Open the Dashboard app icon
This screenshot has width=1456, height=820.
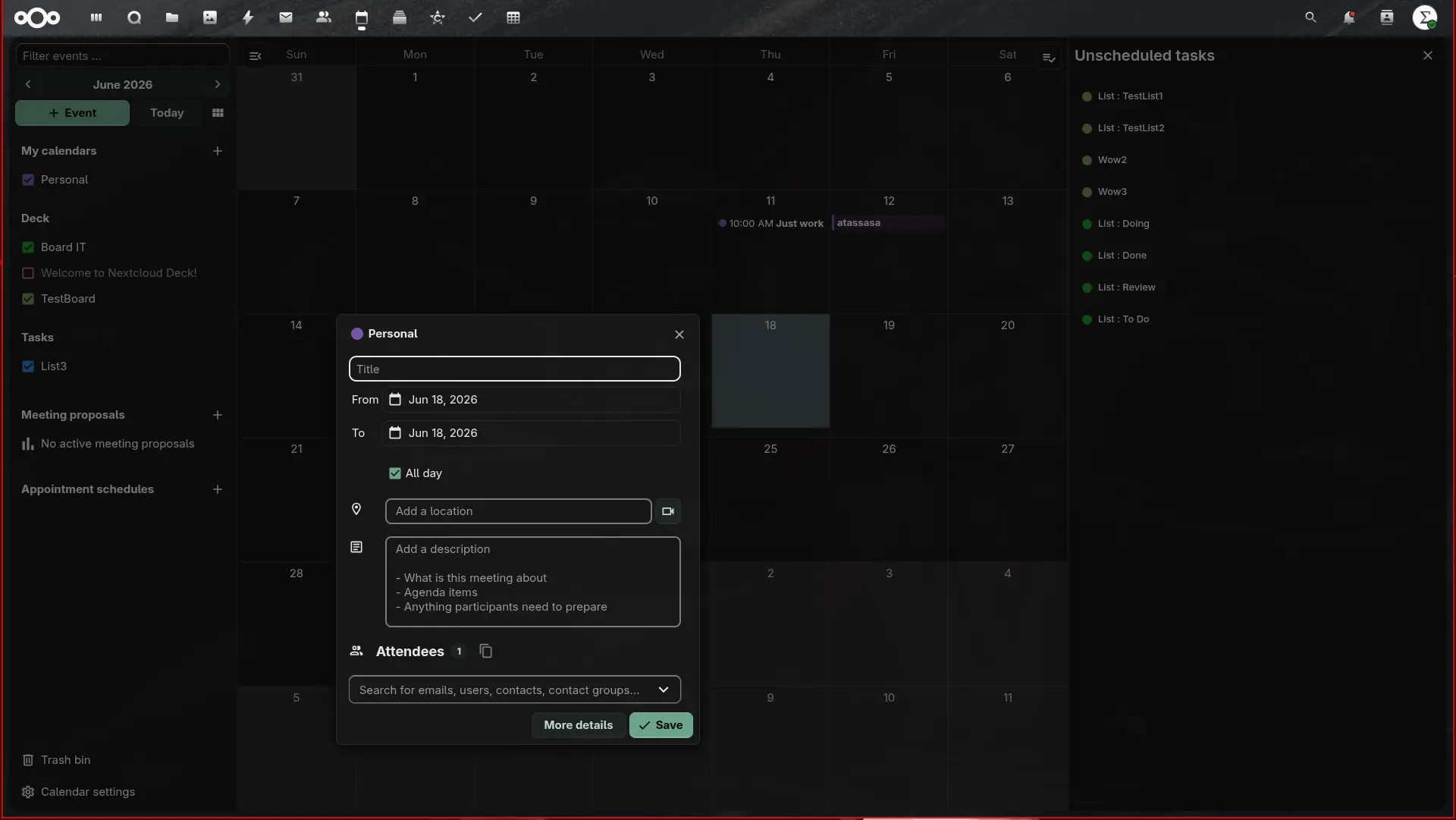[x=96, y=17]
